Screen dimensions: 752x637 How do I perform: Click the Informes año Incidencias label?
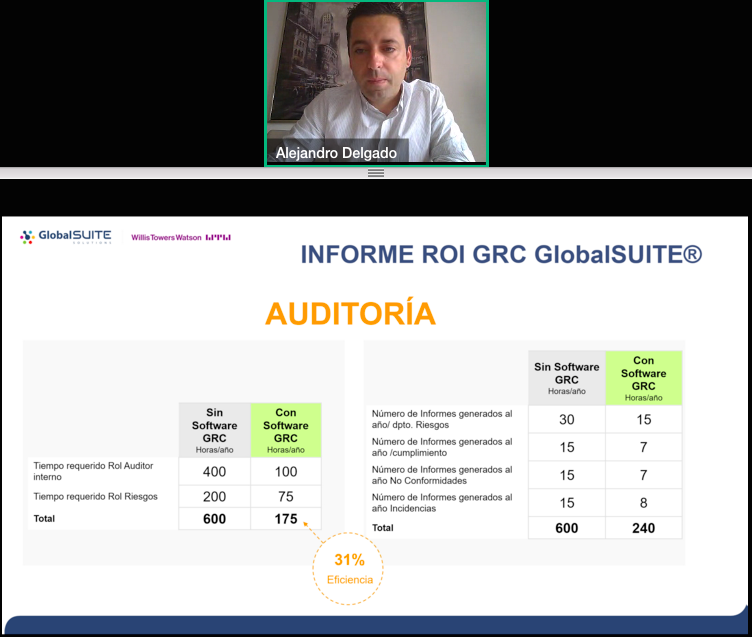[x=442, y=503]
